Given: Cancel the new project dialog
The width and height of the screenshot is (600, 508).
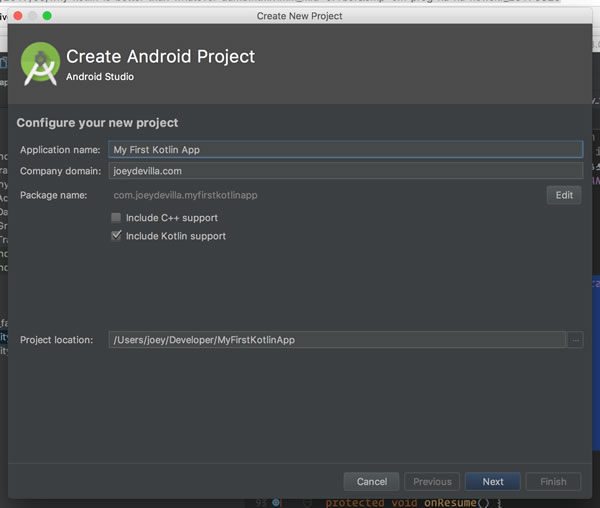Looking at the screenshot, I should (x=371, y=481).
